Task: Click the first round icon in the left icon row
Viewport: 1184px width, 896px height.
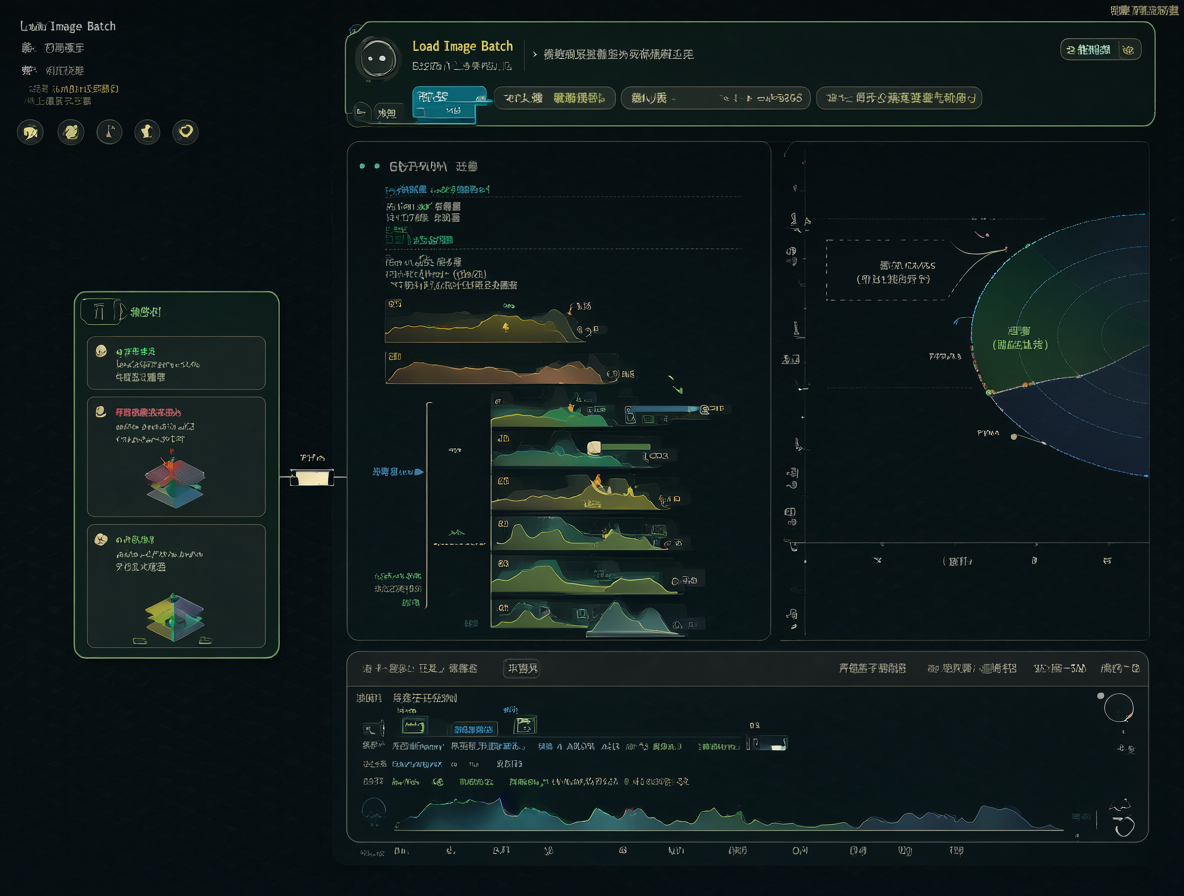Action: [x=30, y=132]
